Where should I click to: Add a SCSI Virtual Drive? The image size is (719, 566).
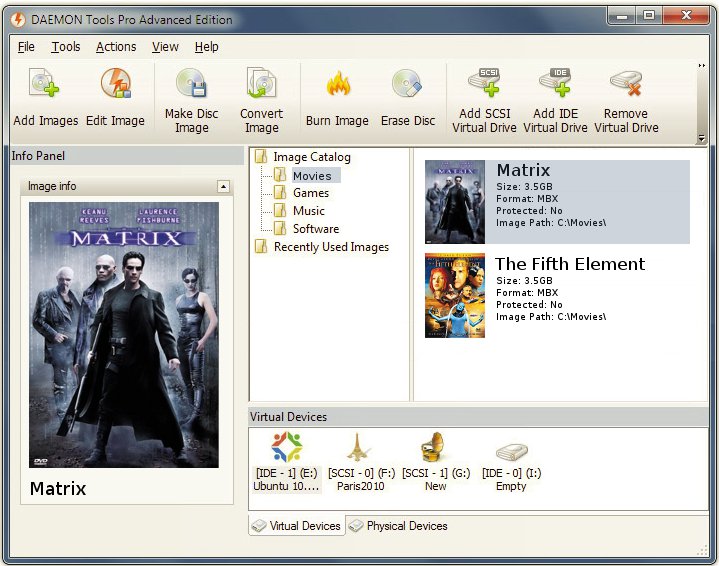coord(484,86)
